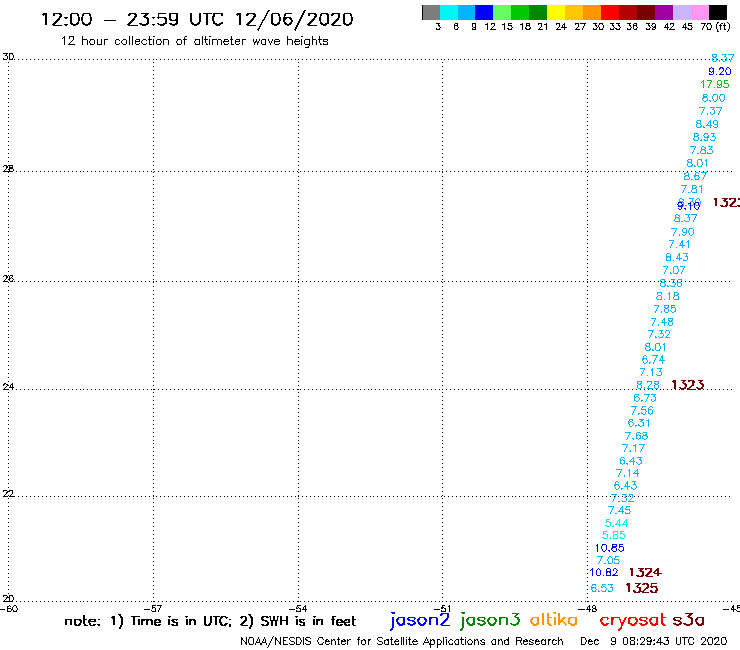Screen dimensions: 740x650
Task: Click the NOAA/NESDIS credit line
Action: (x=402, y=642)
